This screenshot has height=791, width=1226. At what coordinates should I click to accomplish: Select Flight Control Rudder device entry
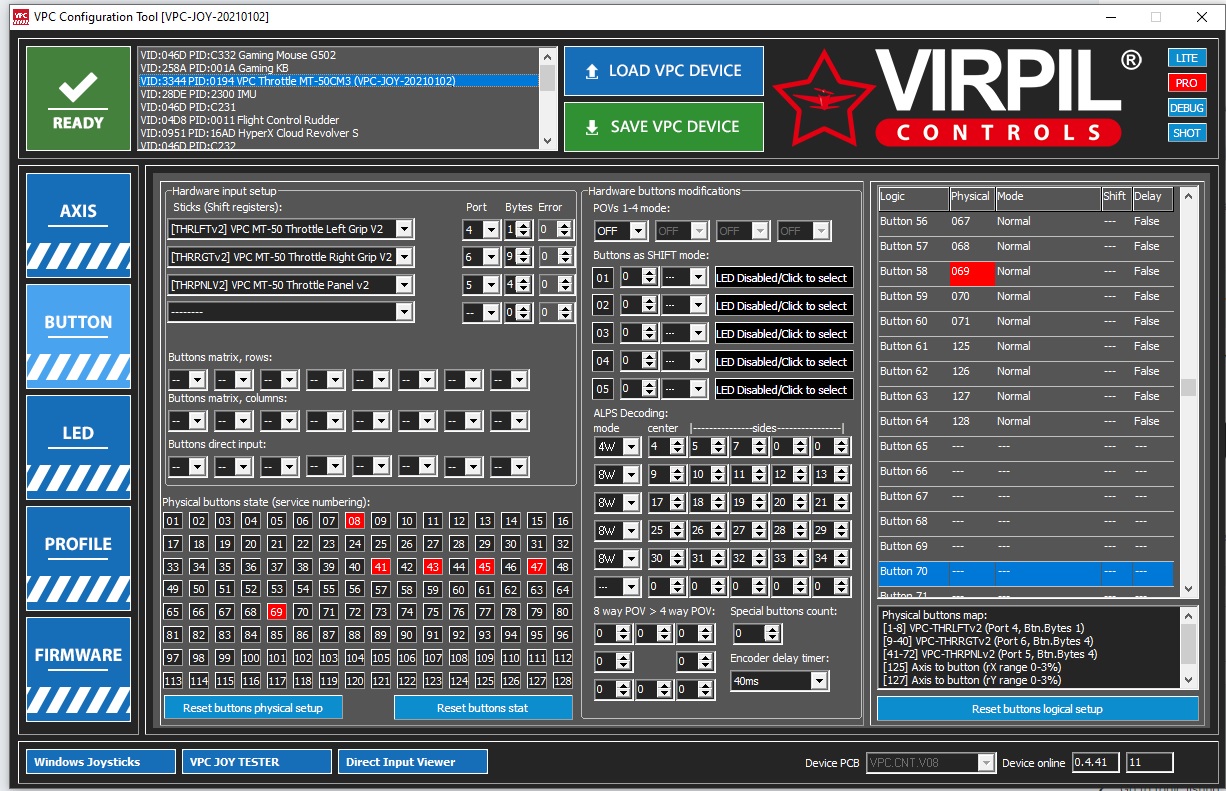338,120
